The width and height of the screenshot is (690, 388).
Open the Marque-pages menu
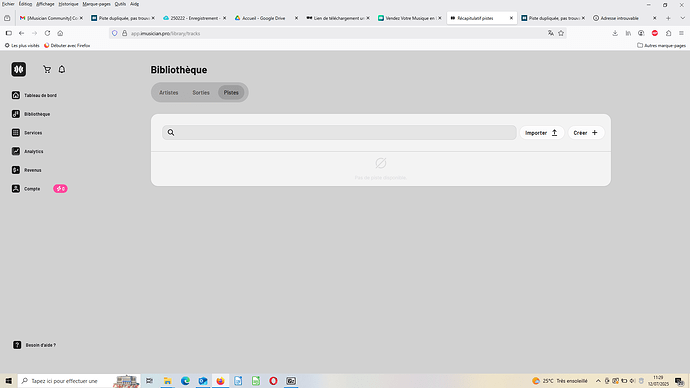(x=96, y=4)
